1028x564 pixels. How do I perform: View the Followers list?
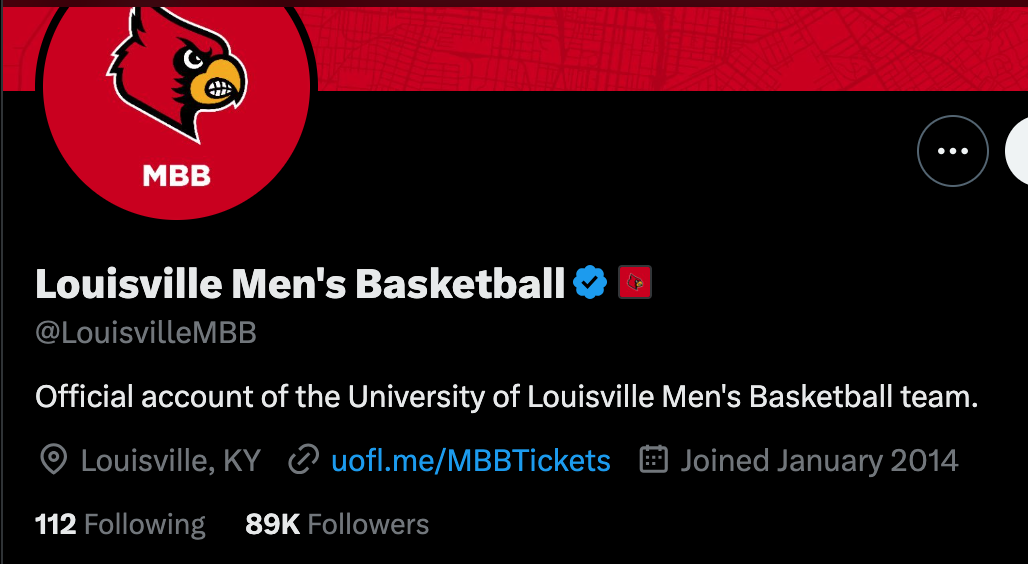pos(368,524)
